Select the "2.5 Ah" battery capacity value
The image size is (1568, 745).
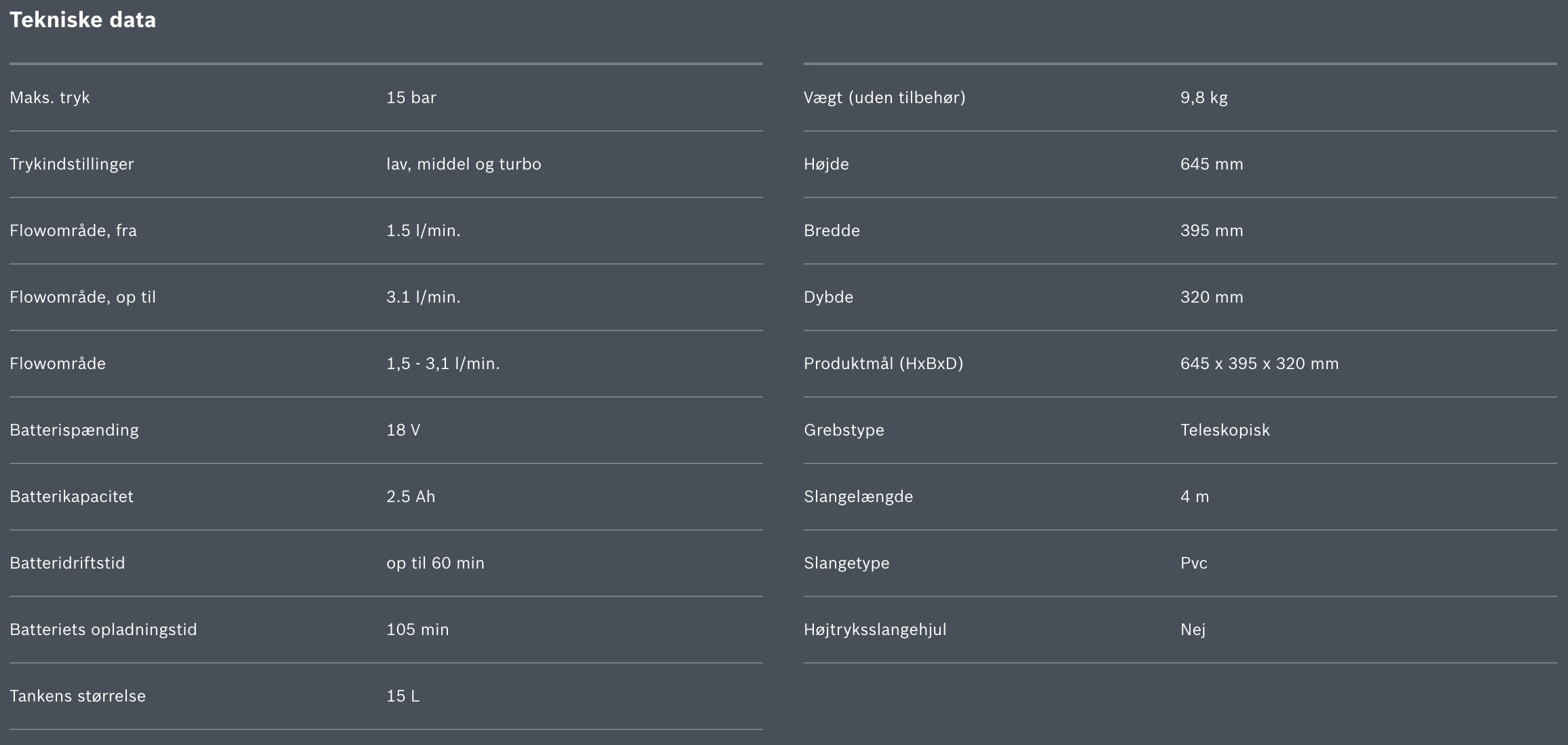[x=411, y=497]
